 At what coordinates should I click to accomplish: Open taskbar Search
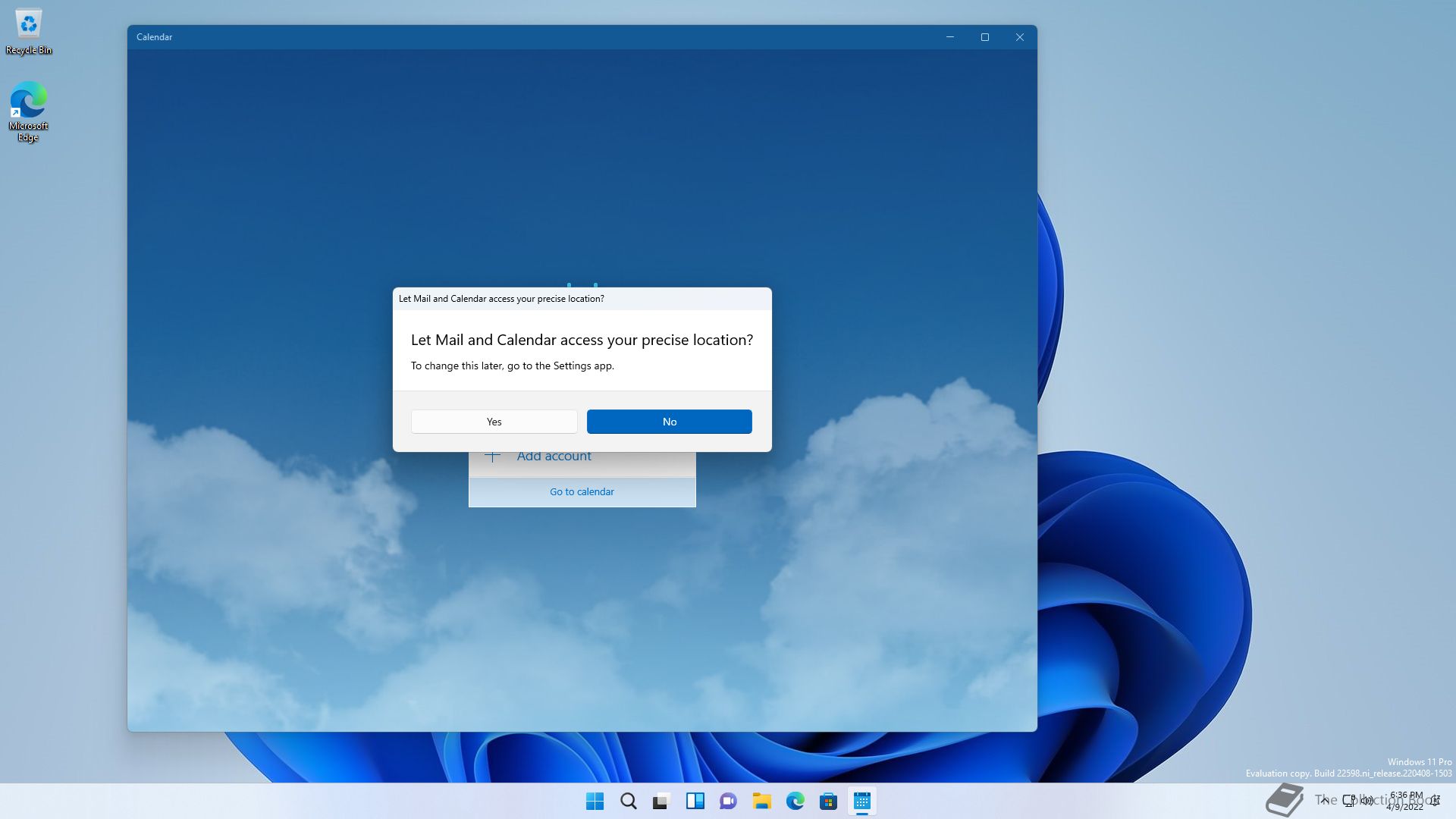(628, 801)
